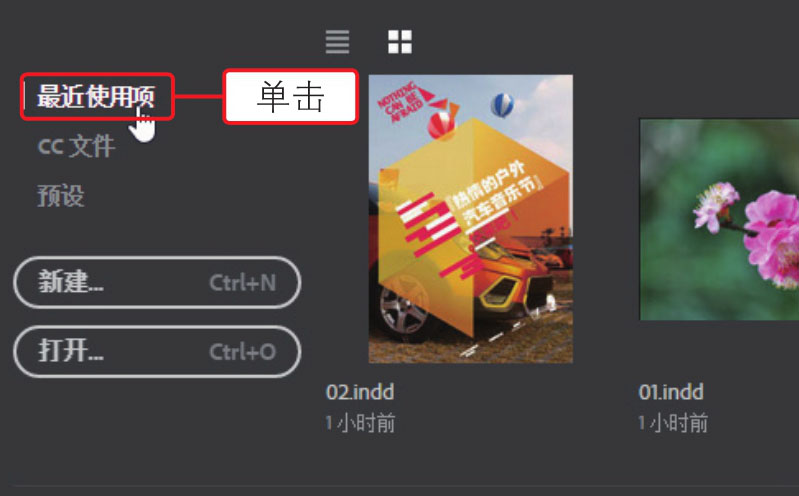Click the 新建... button

point(157,282)
